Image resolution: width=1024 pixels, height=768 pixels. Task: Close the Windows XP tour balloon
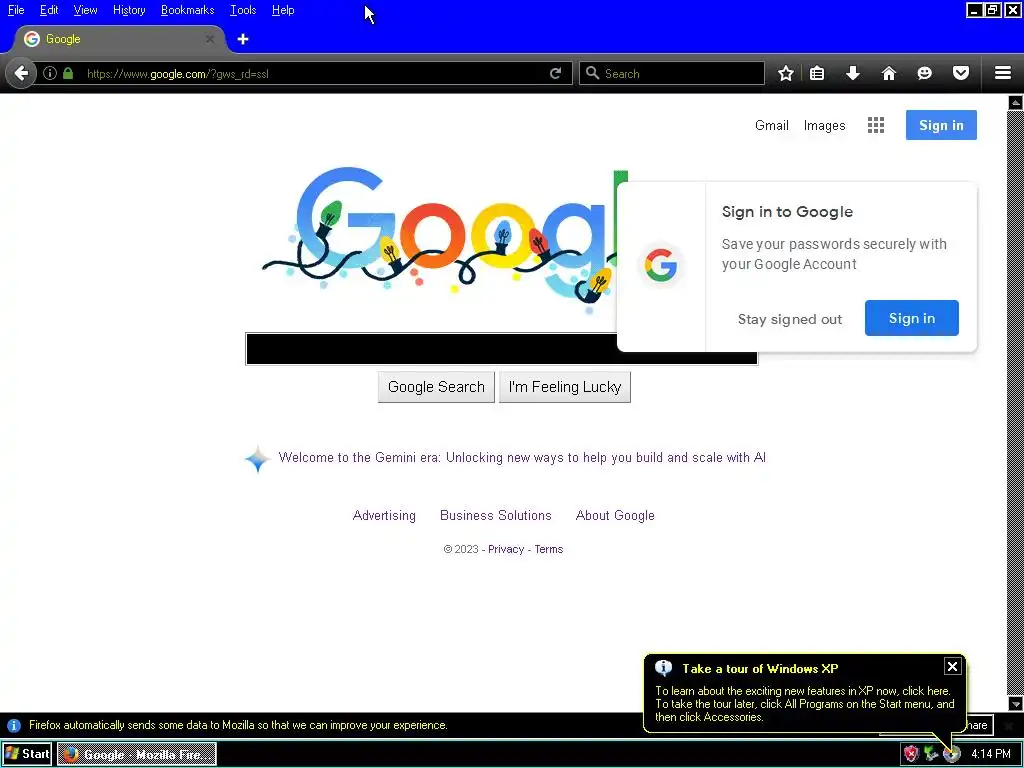952,666
